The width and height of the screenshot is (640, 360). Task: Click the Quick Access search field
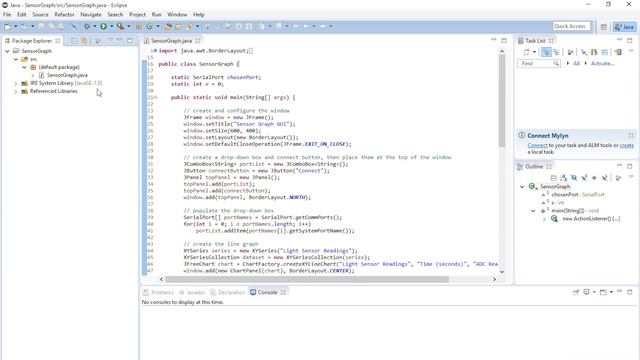(571, 27)
